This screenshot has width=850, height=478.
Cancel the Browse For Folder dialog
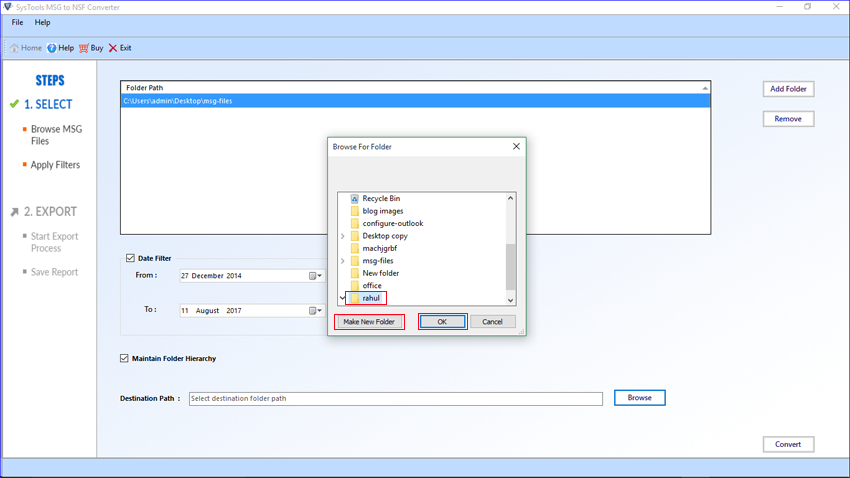[492, 322]
